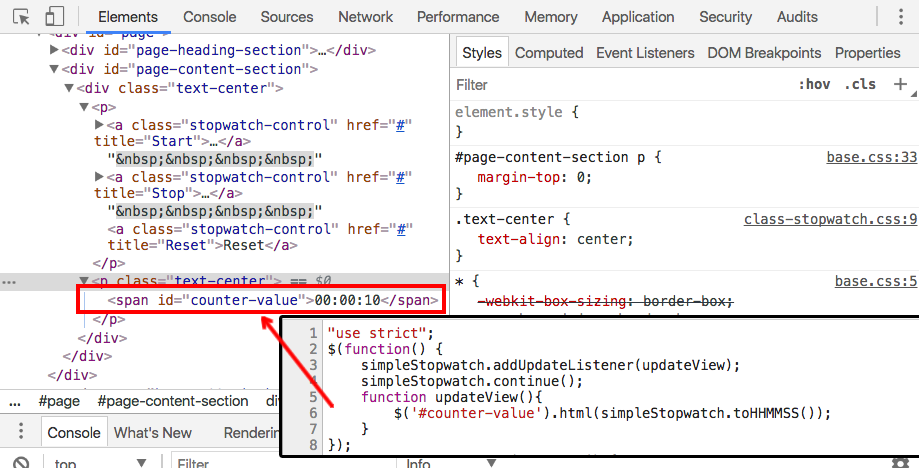Open the base.css:5 source link

[876, 282]
